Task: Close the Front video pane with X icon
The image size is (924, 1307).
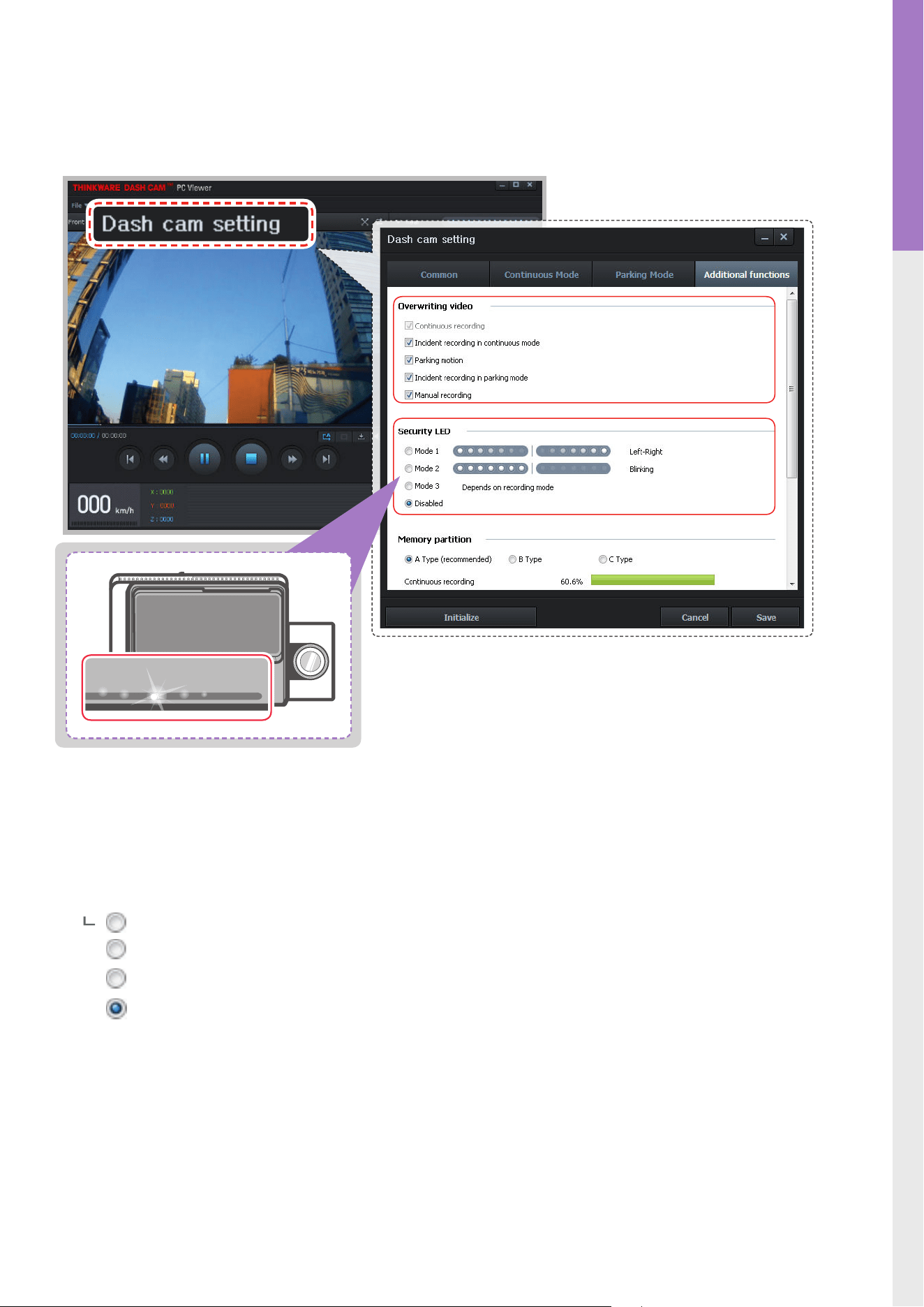Action: 364,222
